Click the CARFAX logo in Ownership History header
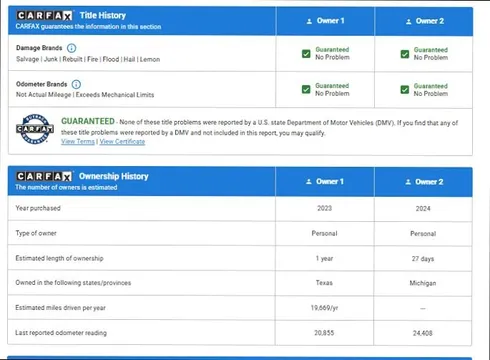 [44, 176]
